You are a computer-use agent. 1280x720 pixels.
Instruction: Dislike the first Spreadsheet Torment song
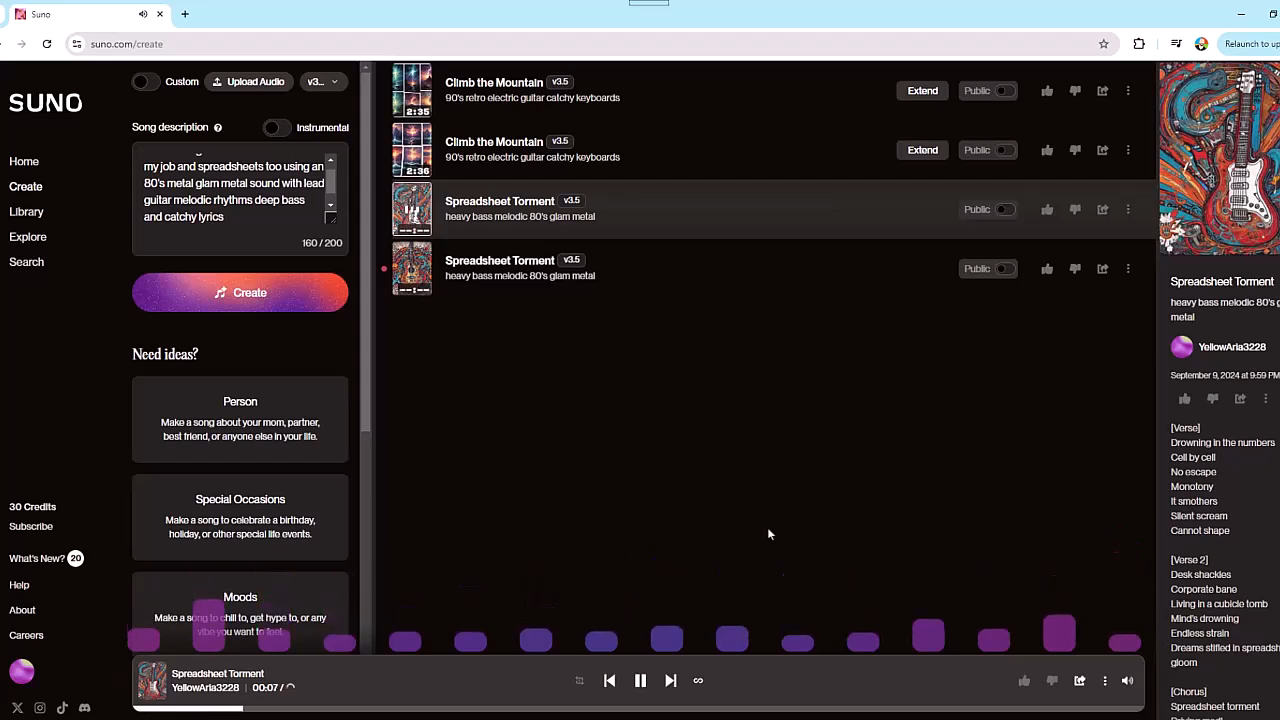[1075, 209]
